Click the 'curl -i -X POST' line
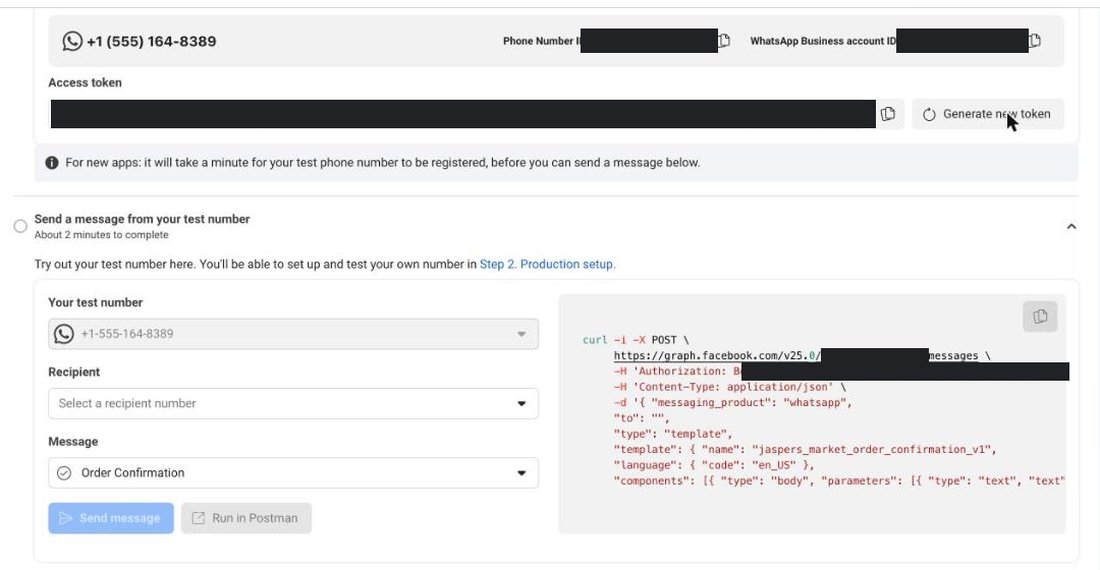Image resolution: width=1100 pixels, height=570 pixels. click(x=636, y=339)
